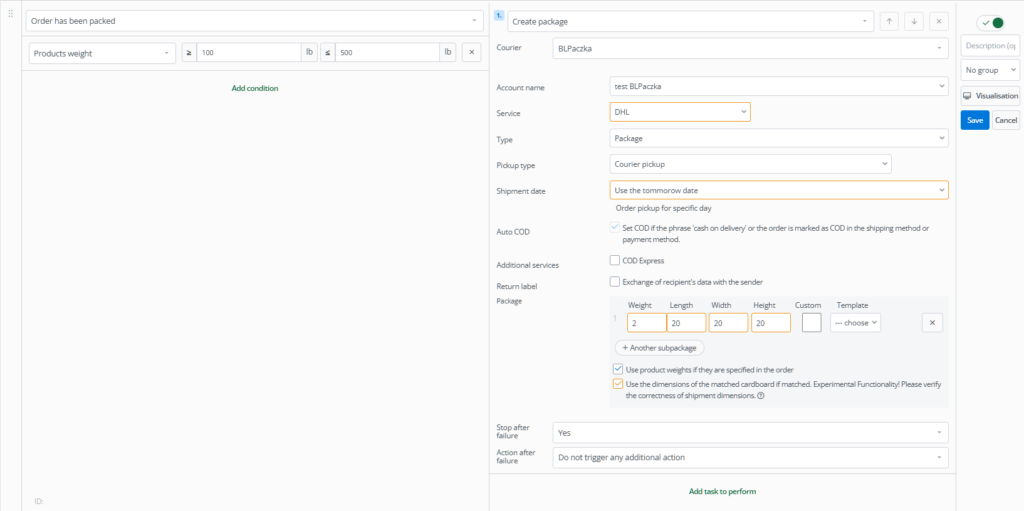Viewport: 1024px width, 511px height.
Task: Open Service dropdown showing DHL
Action: tap(680, 112)
